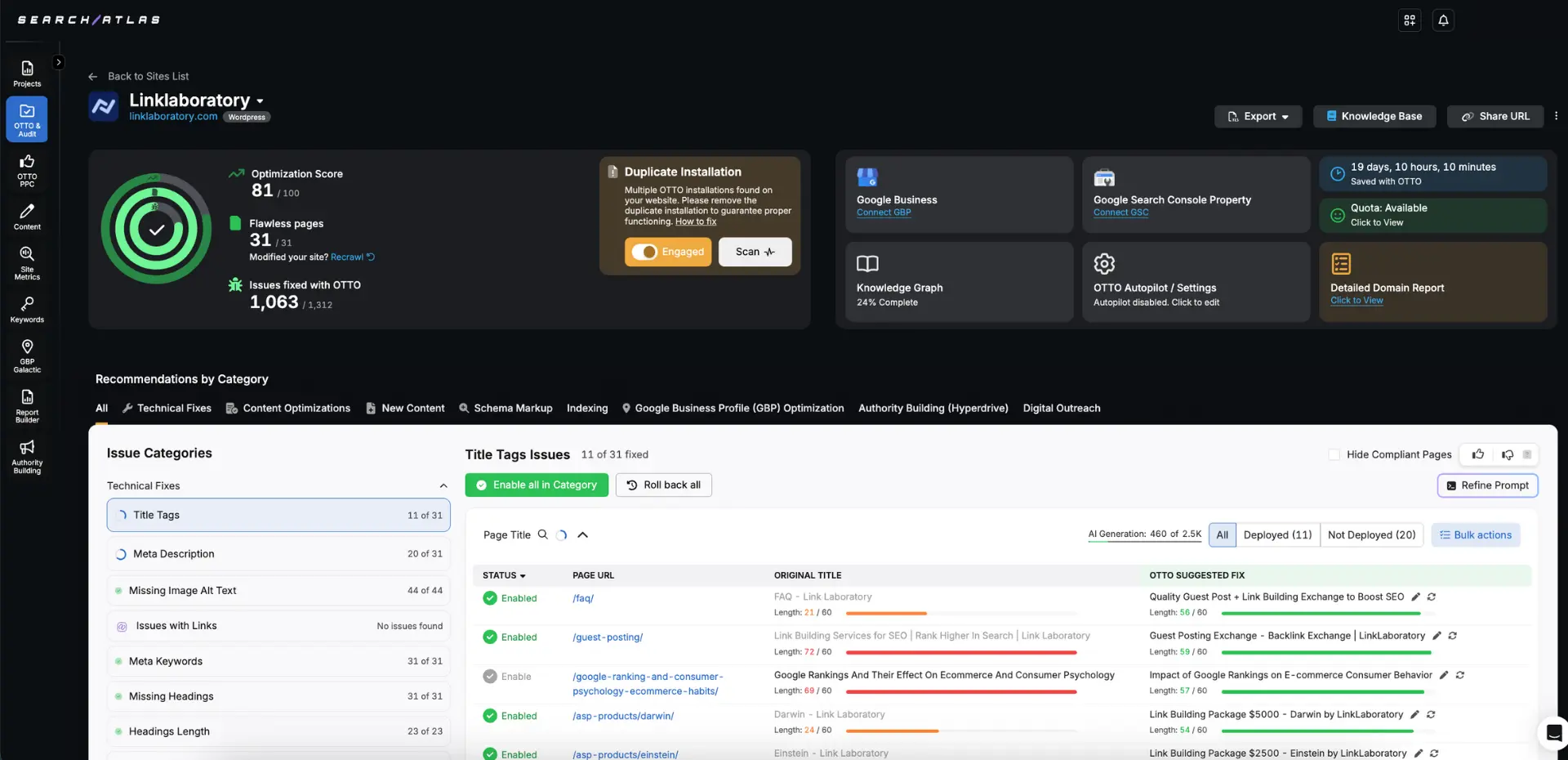Click the notifications bell icon

pyautogui.click(x=1443, y=20)
